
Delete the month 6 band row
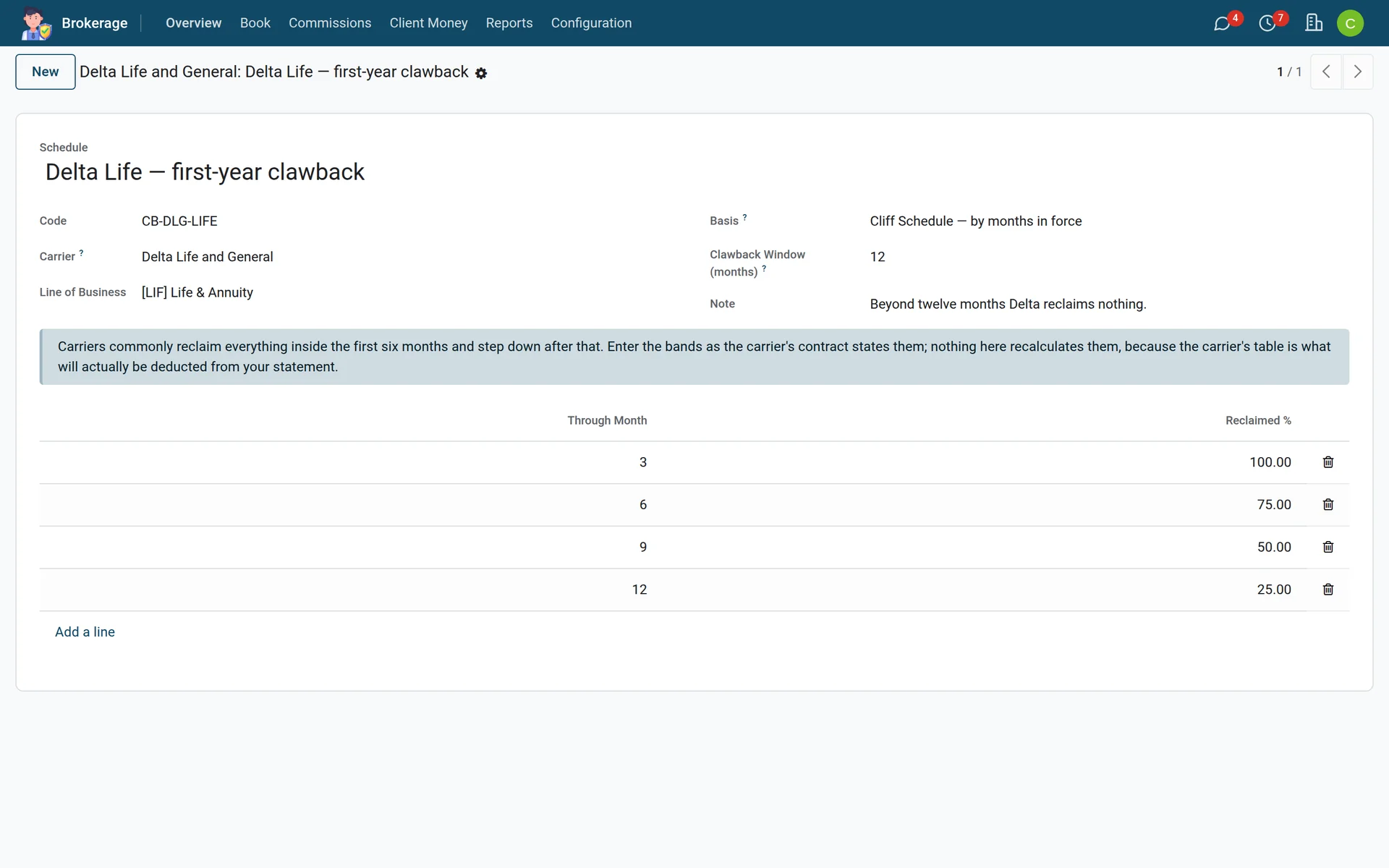pyautogui.click(x=1328, y=505)
